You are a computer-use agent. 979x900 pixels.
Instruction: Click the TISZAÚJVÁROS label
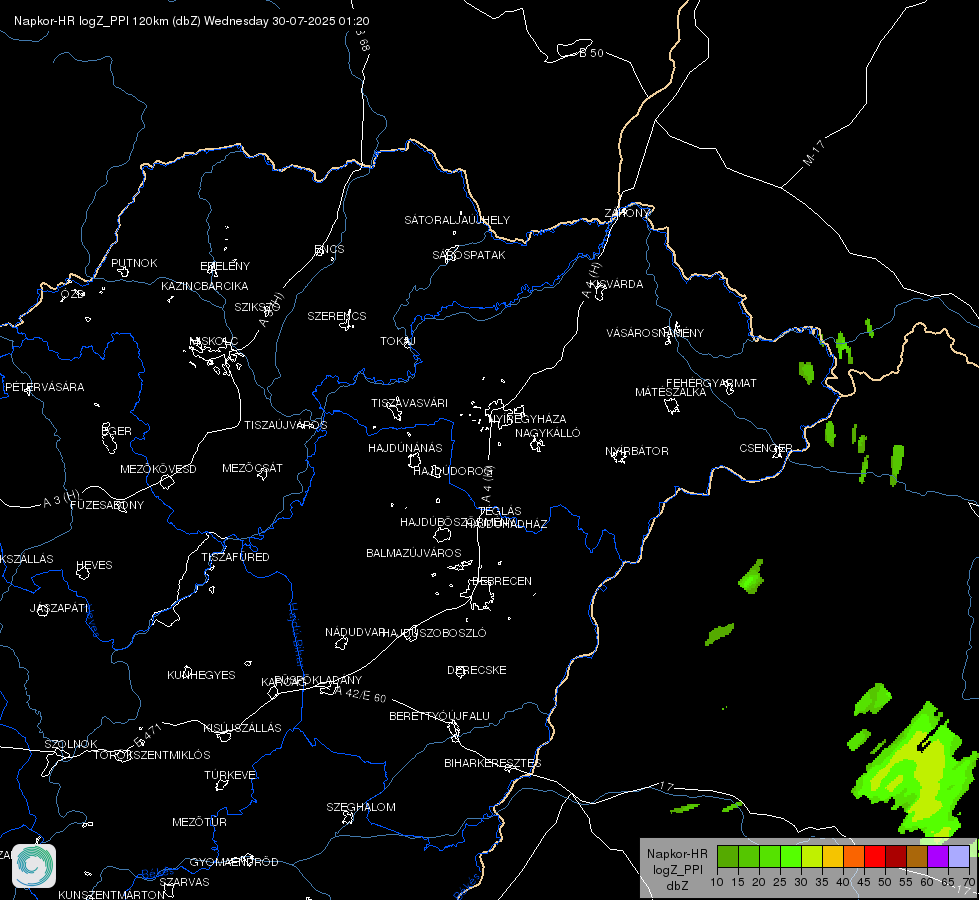click(x=285, y=425)
